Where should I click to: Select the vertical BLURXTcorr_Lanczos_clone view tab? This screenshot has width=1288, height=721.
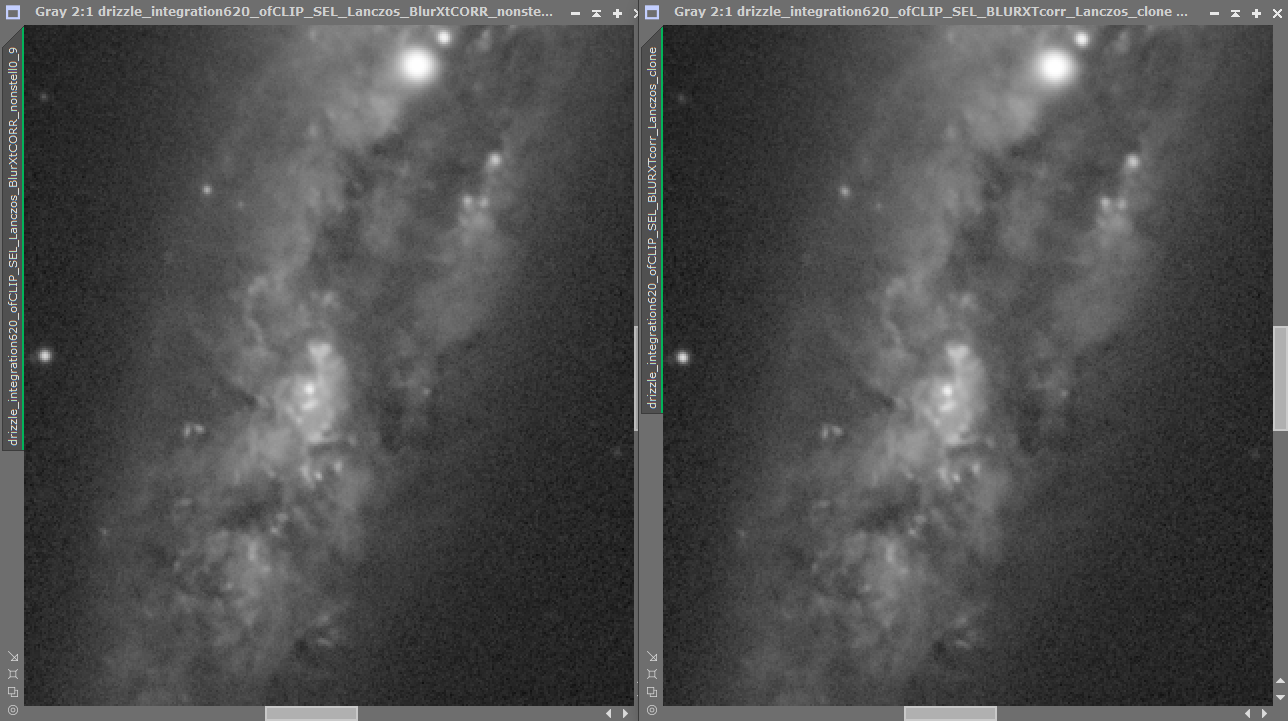point(652,227)
